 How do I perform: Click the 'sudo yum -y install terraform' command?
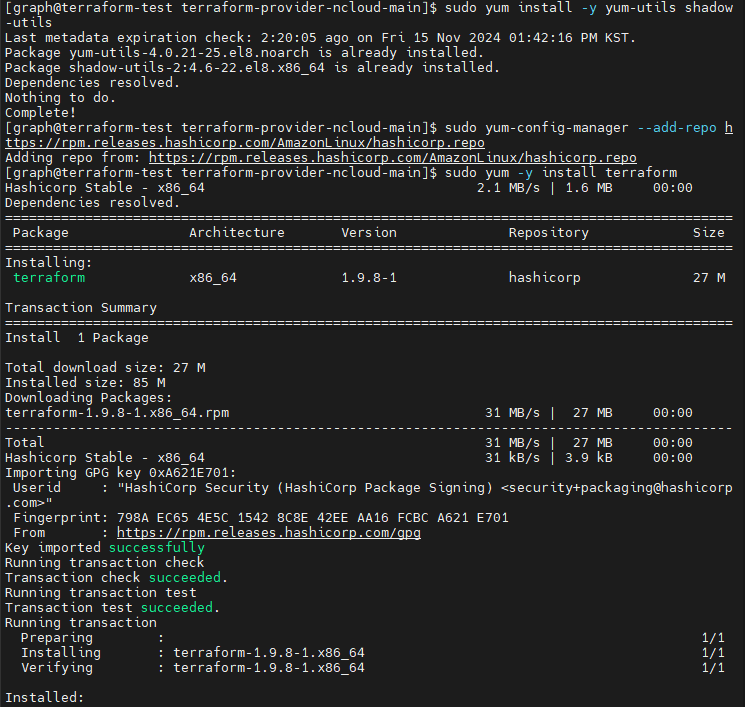[561, 173]
